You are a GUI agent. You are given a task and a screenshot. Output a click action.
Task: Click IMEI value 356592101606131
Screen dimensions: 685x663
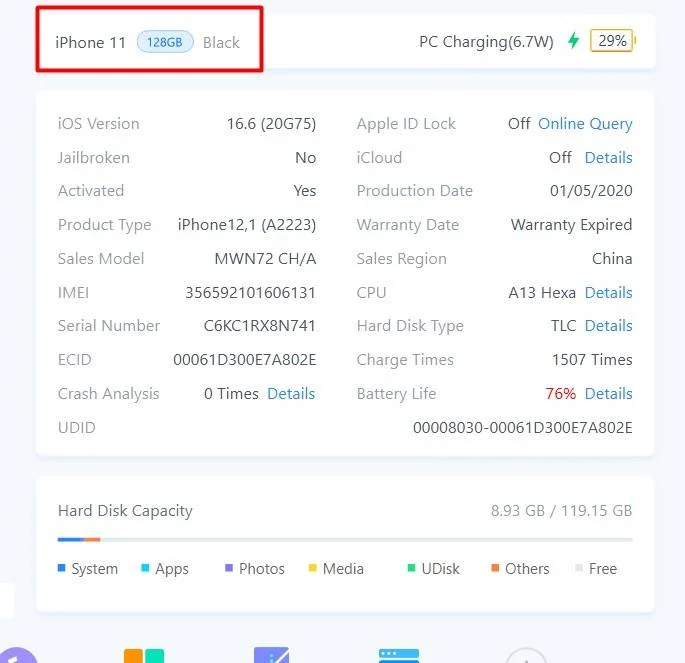(250, 292)
